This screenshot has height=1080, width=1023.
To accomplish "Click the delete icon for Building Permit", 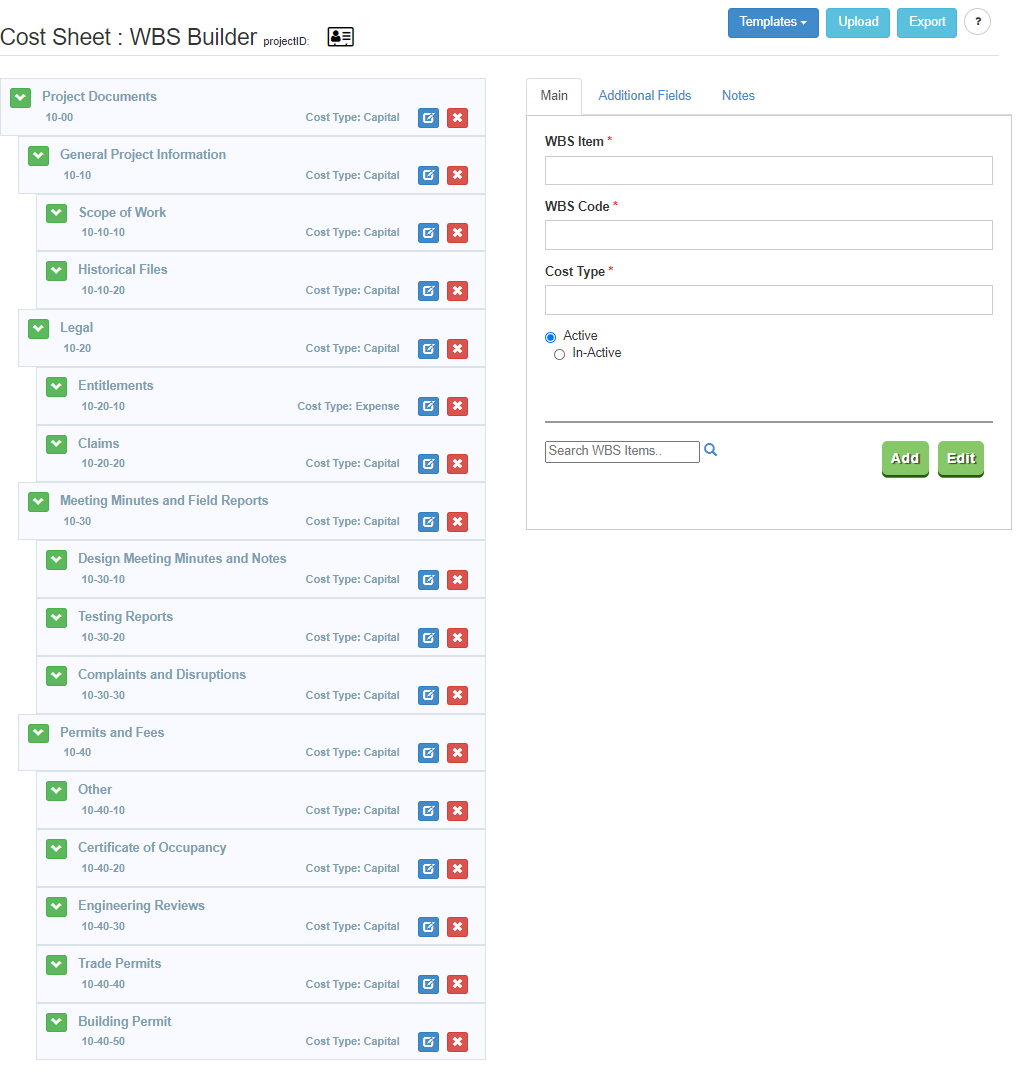I will click(x=457, y=1041).
